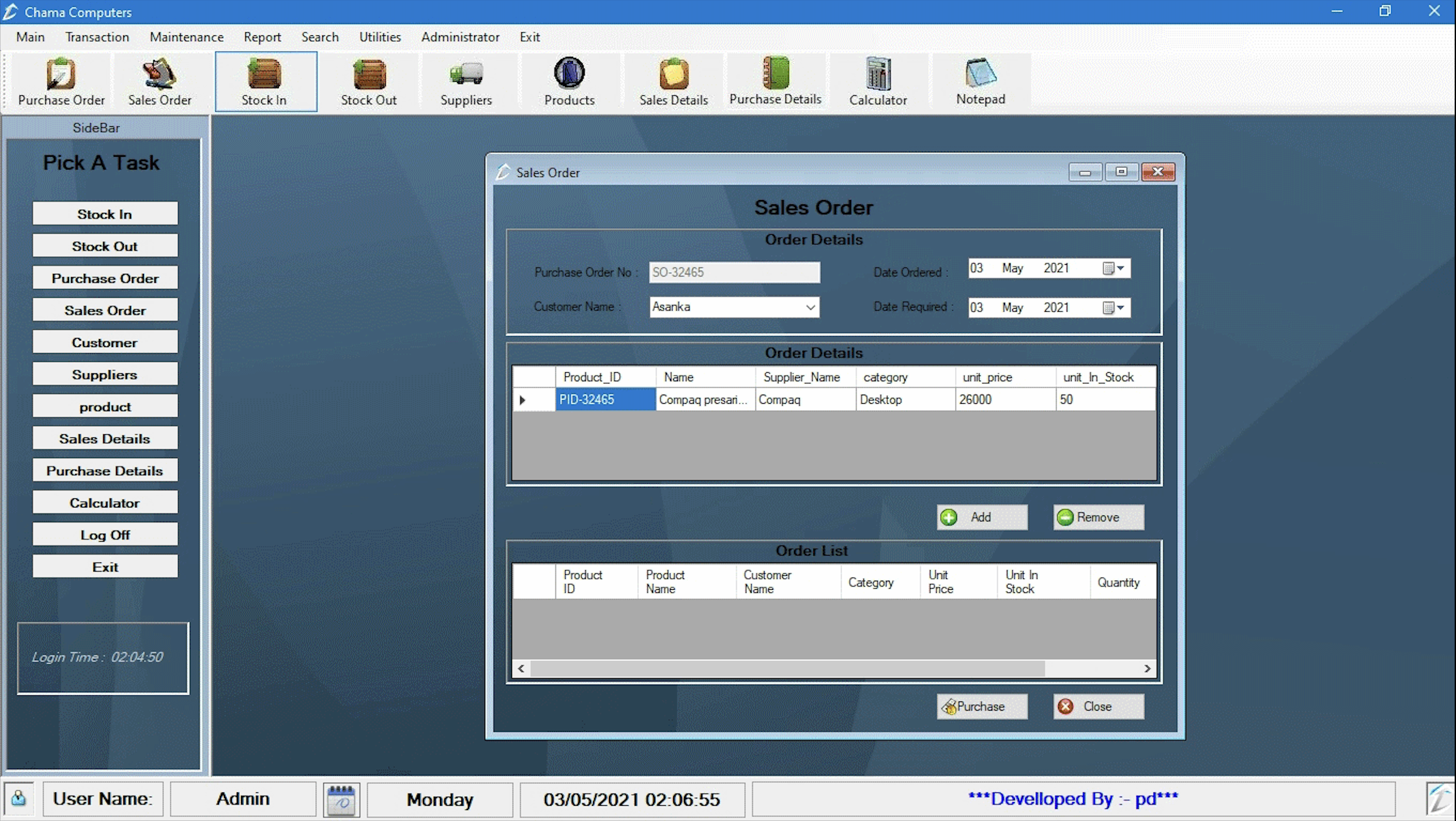1456x821 pixels.
Task: Click the Log Off sidebar button
Action: [x=105, y=535]
